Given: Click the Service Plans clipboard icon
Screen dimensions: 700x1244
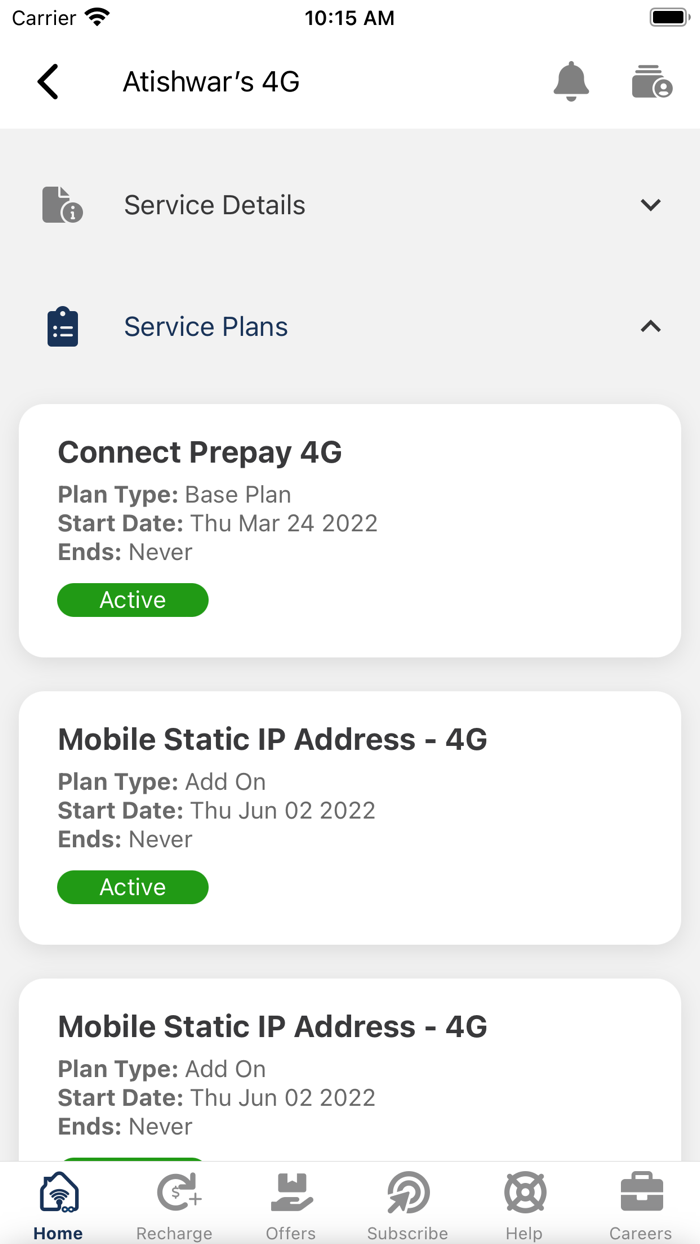Looking at the screenshot, I should coord(62,326).
